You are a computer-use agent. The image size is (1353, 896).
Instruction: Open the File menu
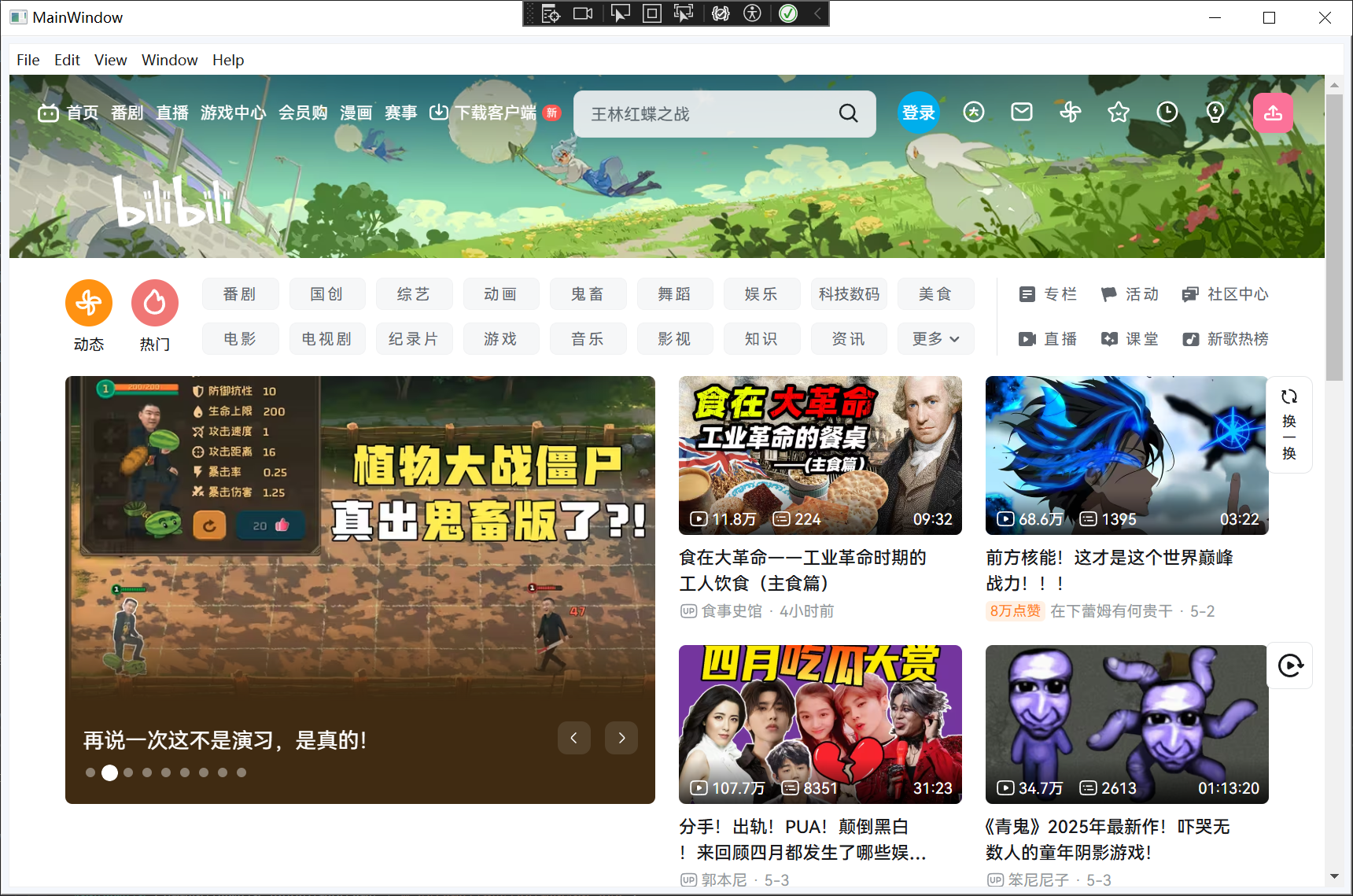[x=28, y=60]
